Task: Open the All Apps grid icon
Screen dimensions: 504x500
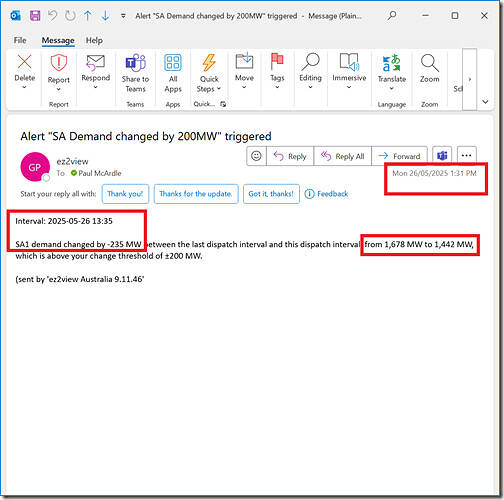Action: 173,63
